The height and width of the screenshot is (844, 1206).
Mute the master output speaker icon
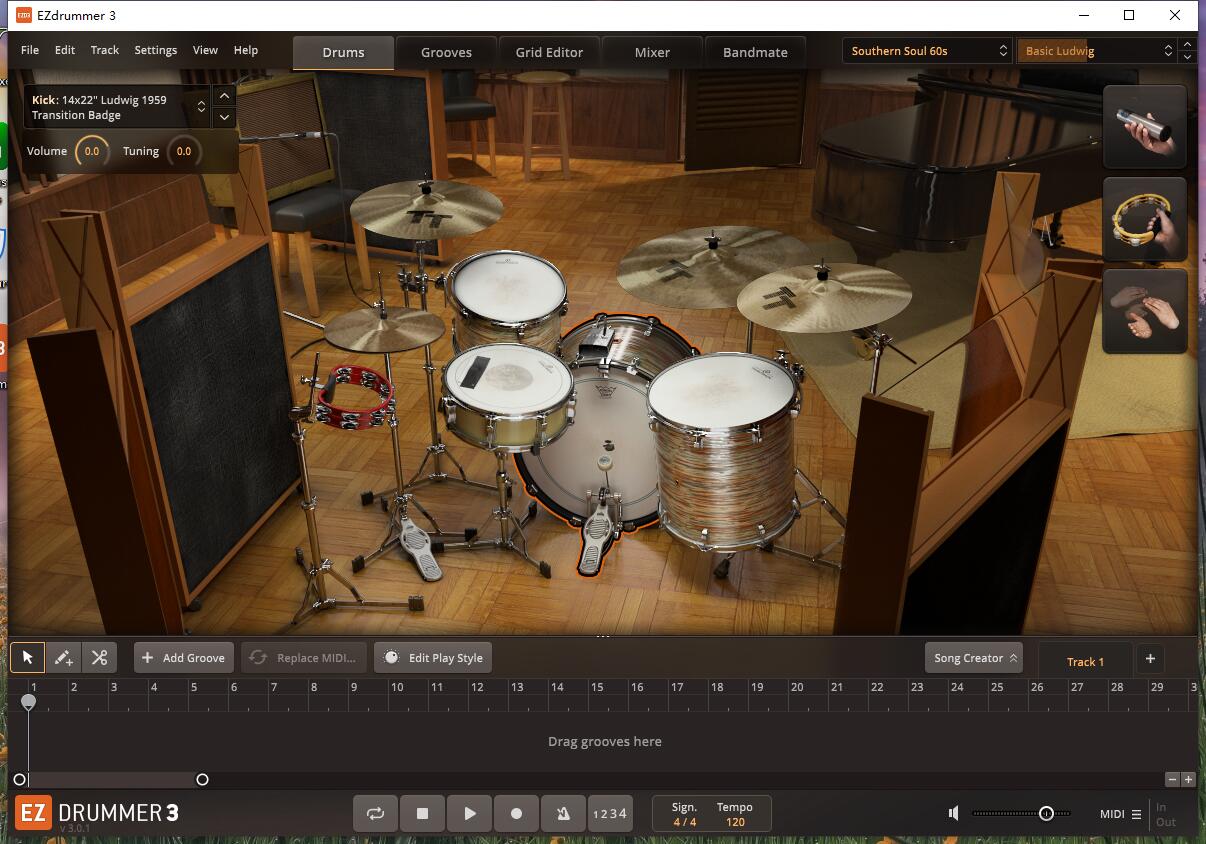[954, 813]
